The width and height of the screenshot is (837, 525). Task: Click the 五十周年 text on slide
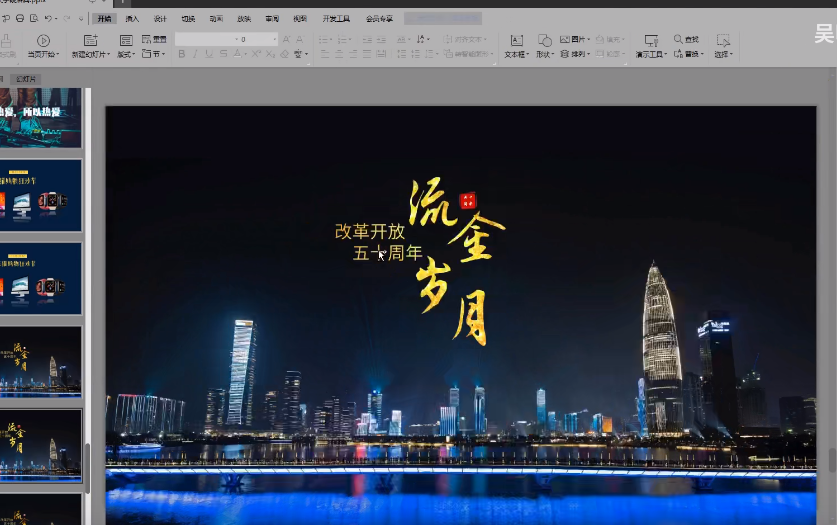(388, 253)
